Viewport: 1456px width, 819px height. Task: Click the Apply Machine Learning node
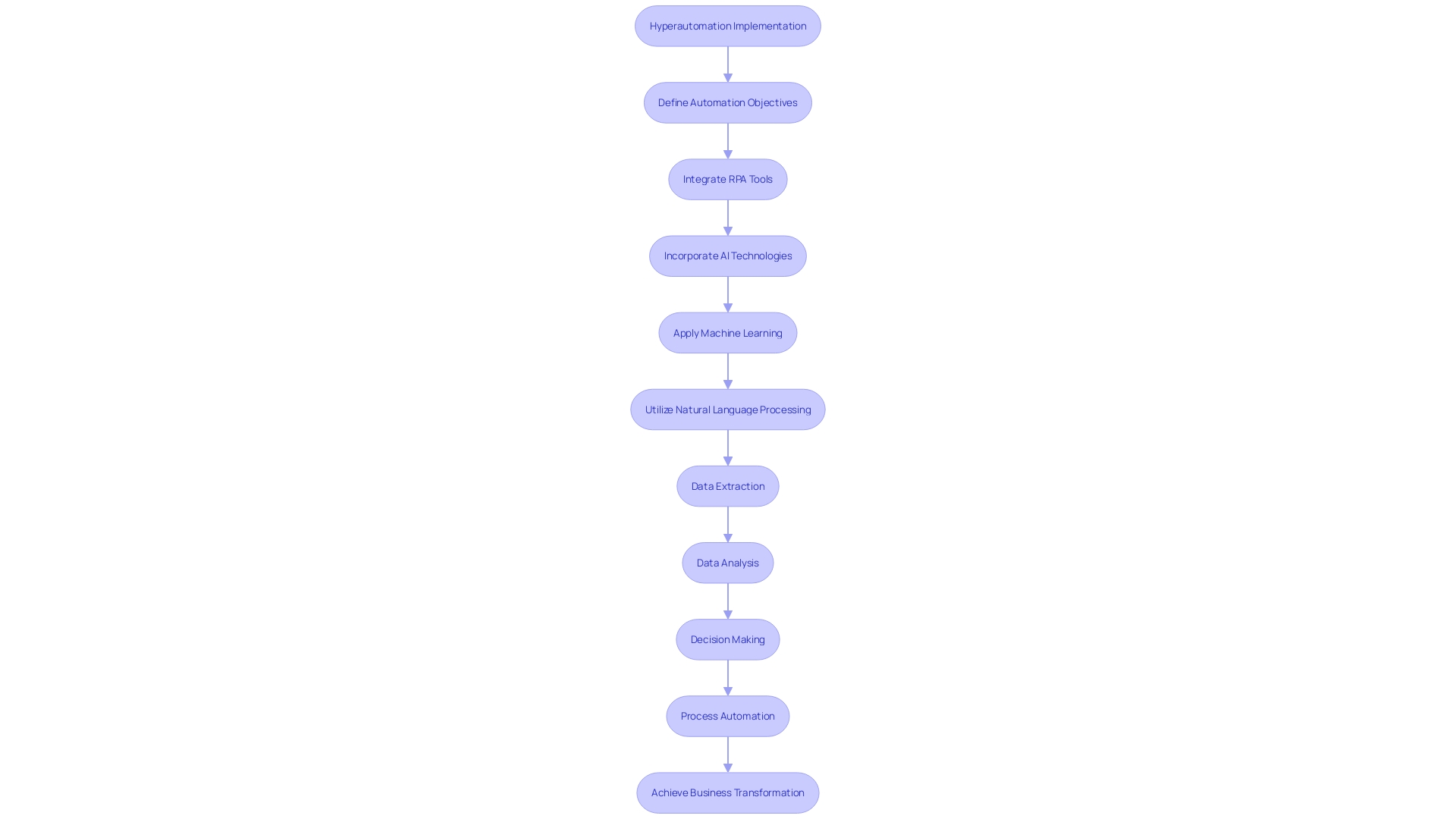[727, 332]
